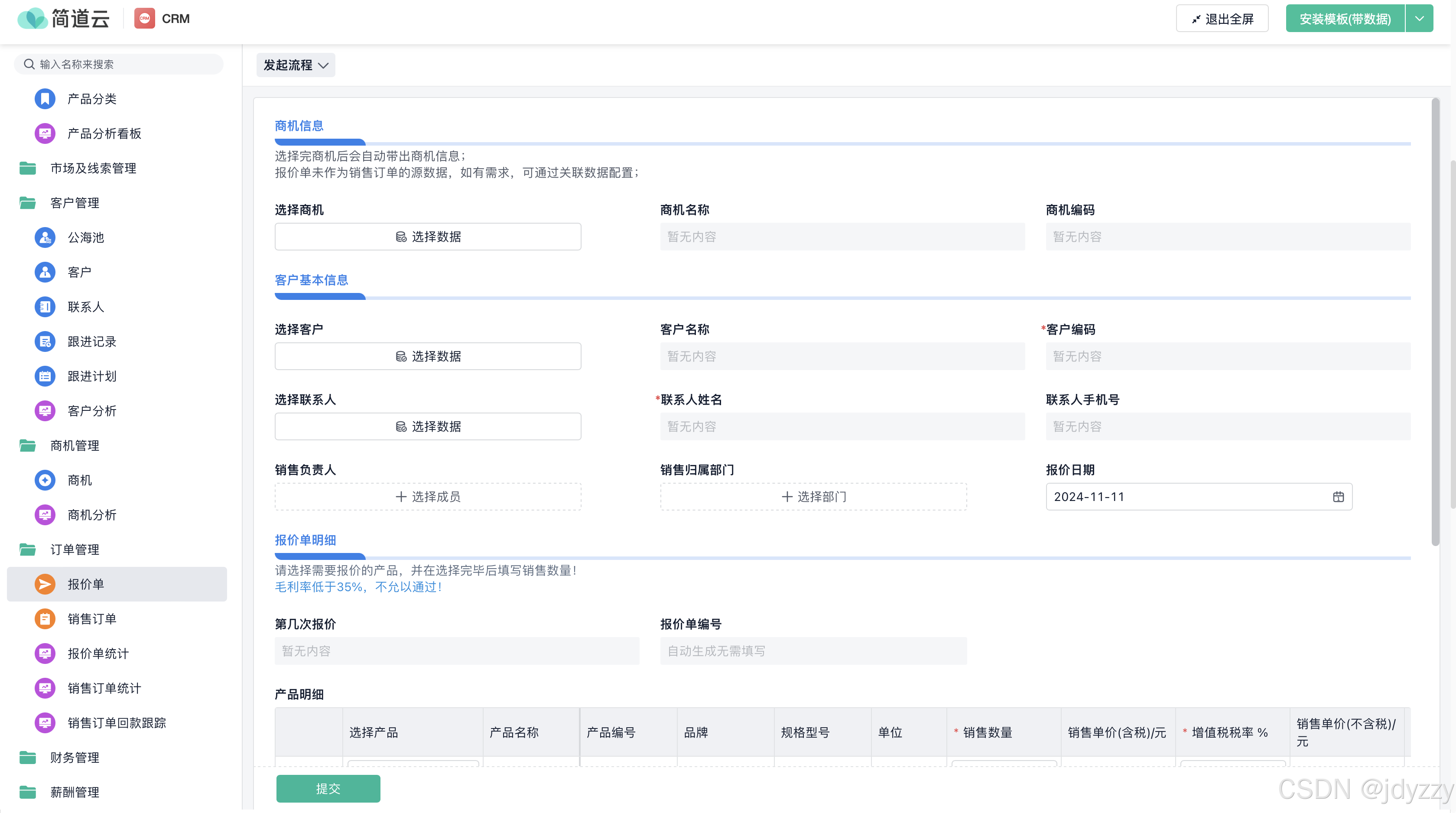Open calendar icon in 报价日期 field

pos(1338,496)
